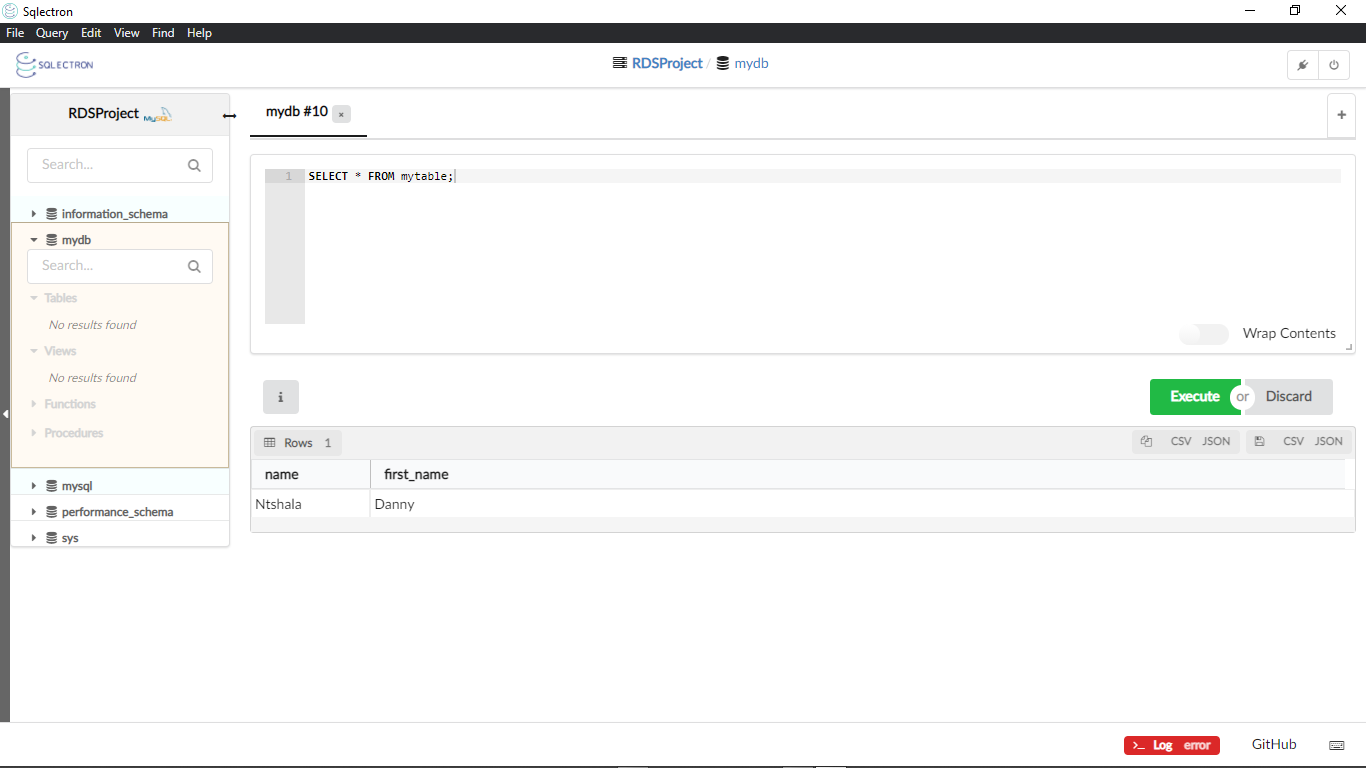1366x768 pixels.
Task: Click the plug reconnect icon
Action: coord(1302,65)
